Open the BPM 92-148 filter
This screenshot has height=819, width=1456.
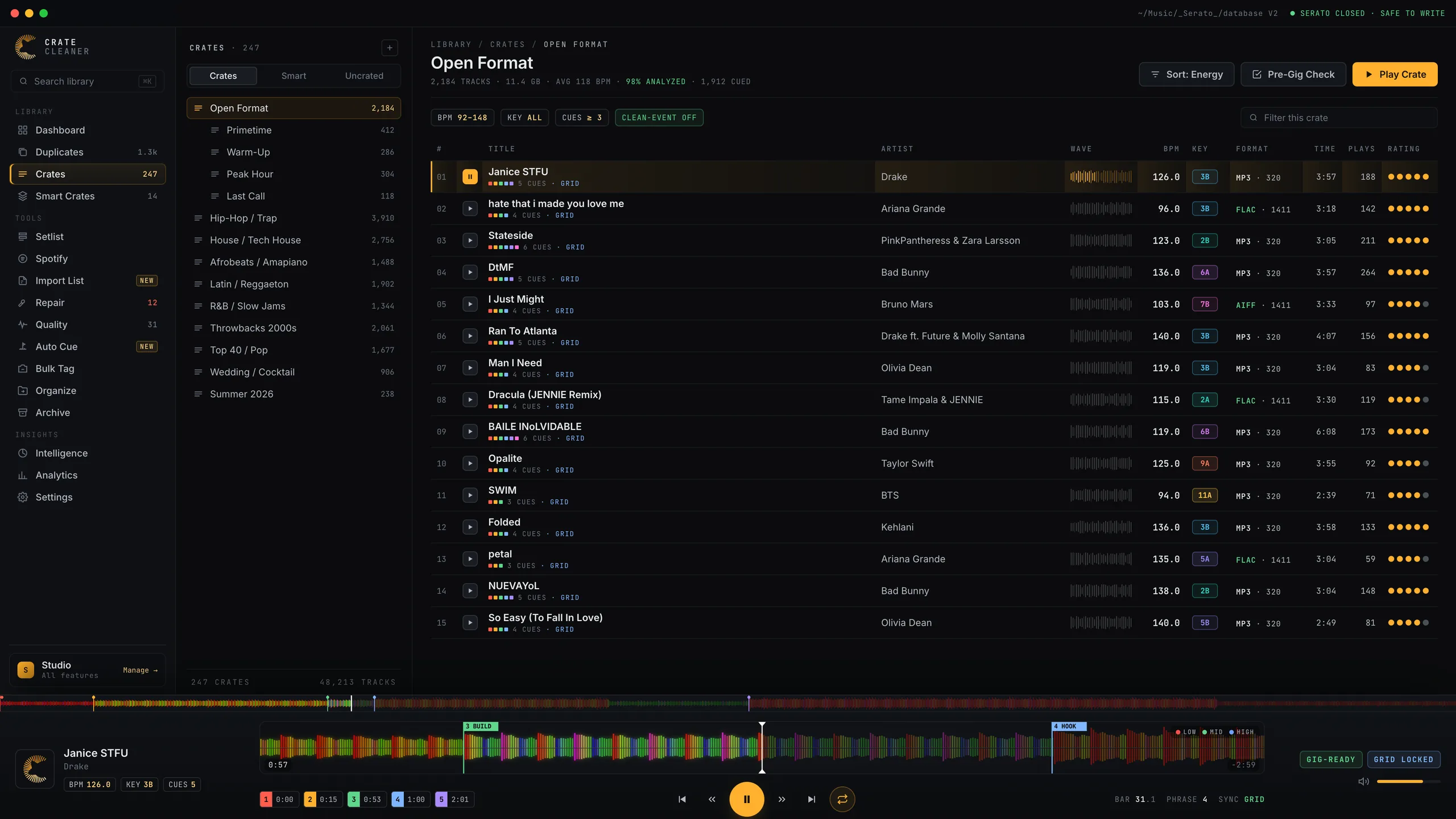[462, 118]
